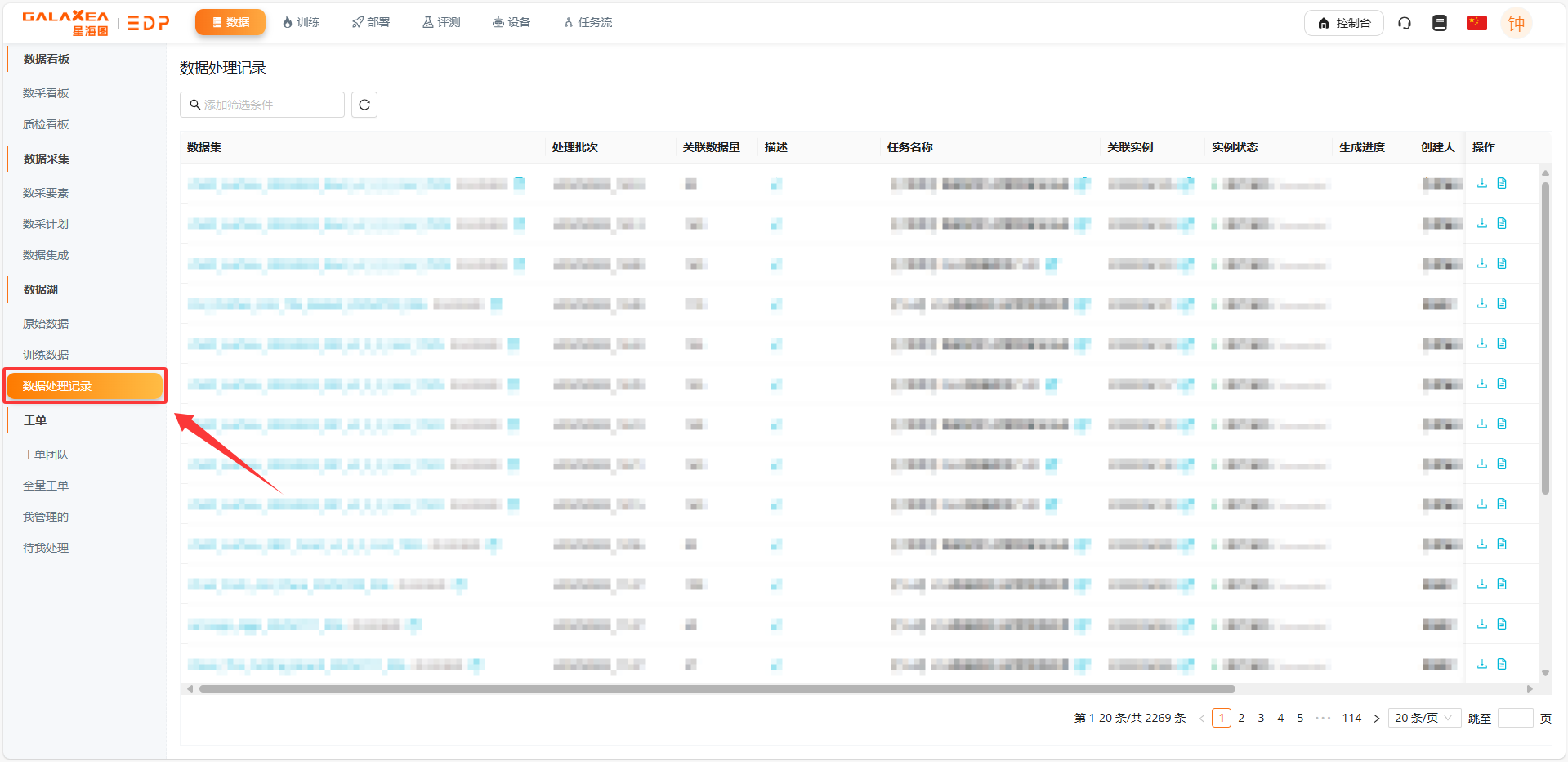Open the documentation book icon in header
Screen dimensions: 1568x762
(1440, 23)
